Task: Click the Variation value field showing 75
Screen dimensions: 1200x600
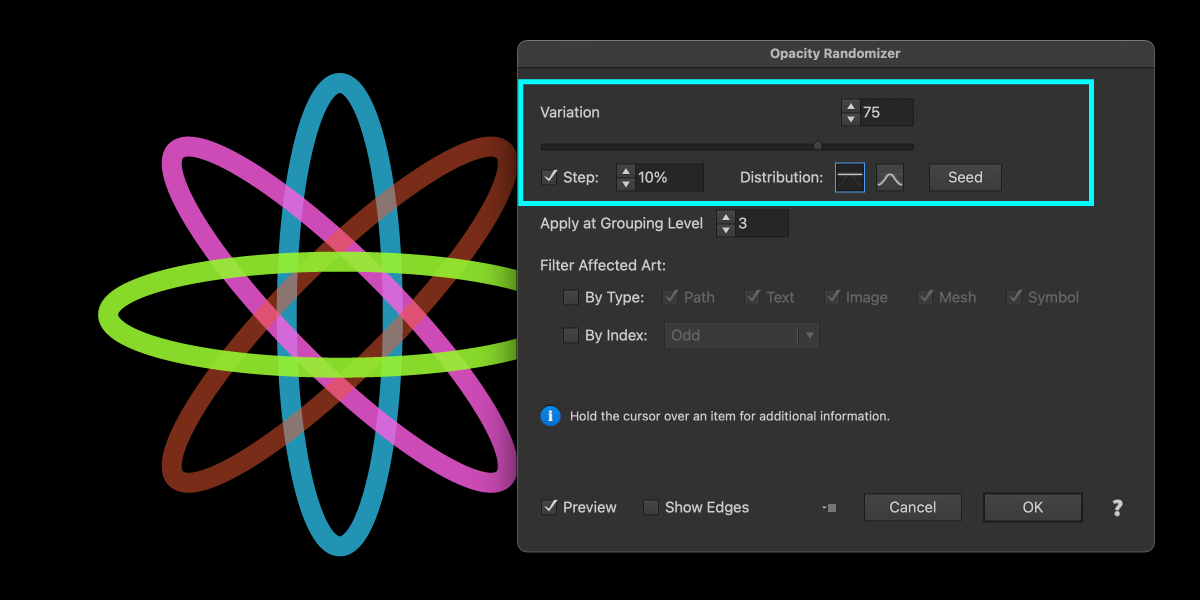Action: 886,112
